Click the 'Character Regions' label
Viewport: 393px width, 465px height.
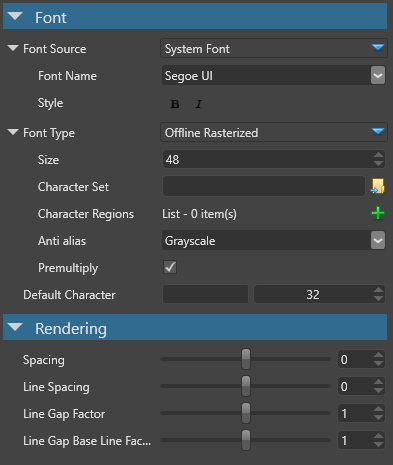(86, 214)
